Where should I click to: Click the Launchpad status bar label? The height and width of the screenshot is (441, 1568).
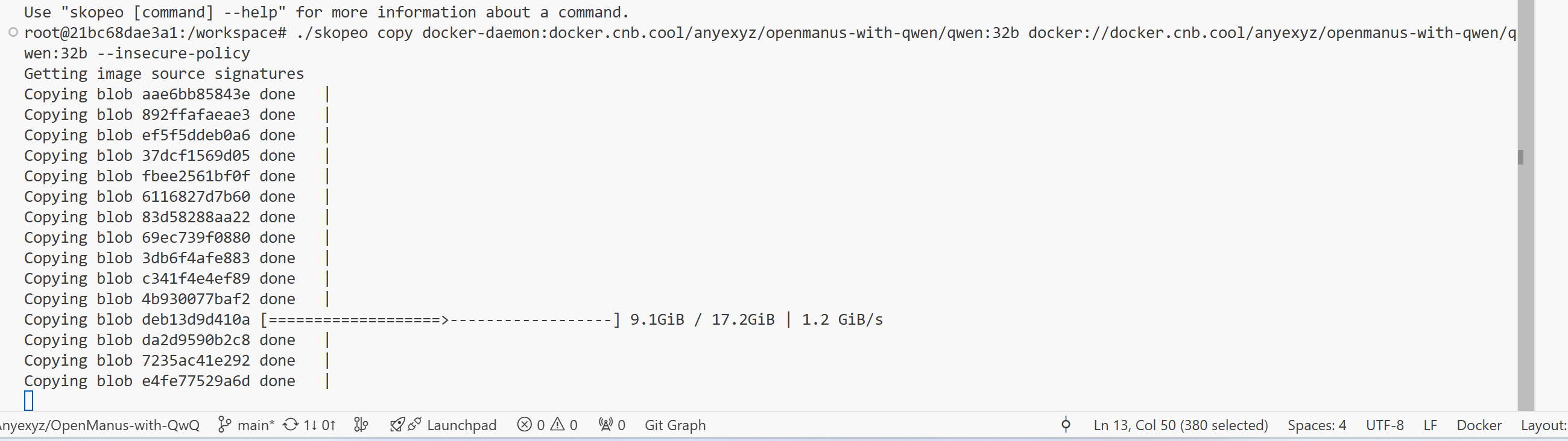click(461, 425)
